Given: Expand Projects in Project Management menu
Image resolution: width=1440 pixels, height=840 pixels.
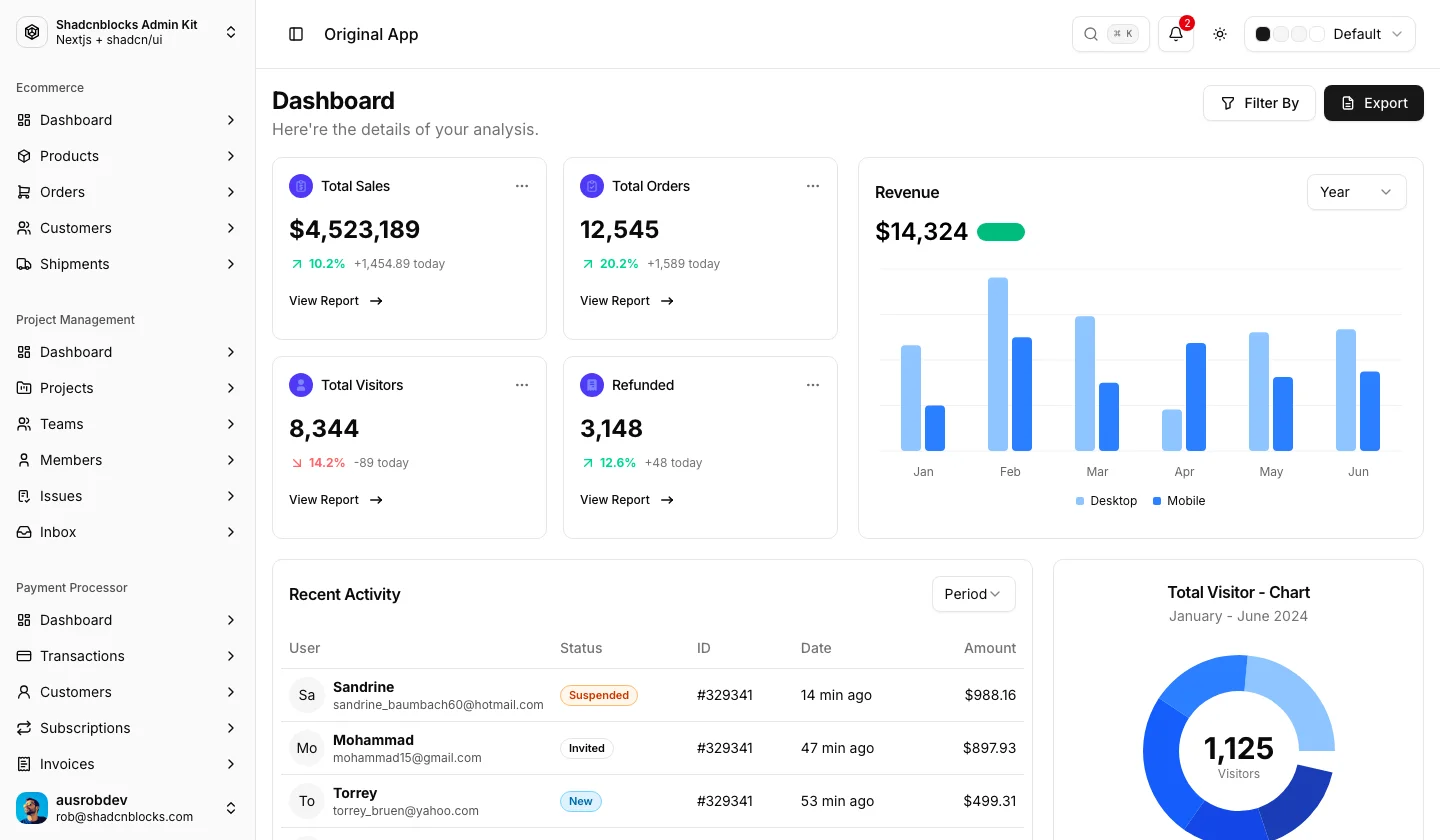Looking at the screenshot, I should [127, 388].
